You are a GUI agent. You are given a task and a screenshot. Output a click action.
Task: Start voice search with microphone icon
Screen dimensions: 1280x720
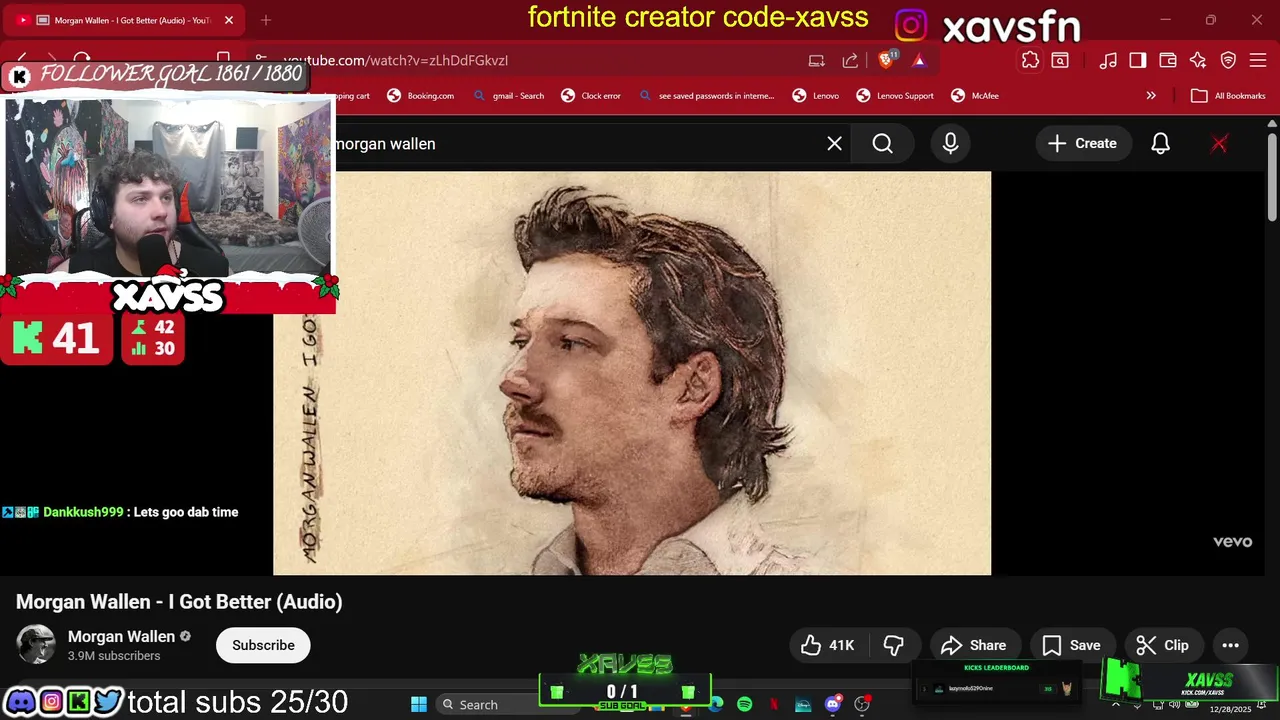[x=950, y=143]
